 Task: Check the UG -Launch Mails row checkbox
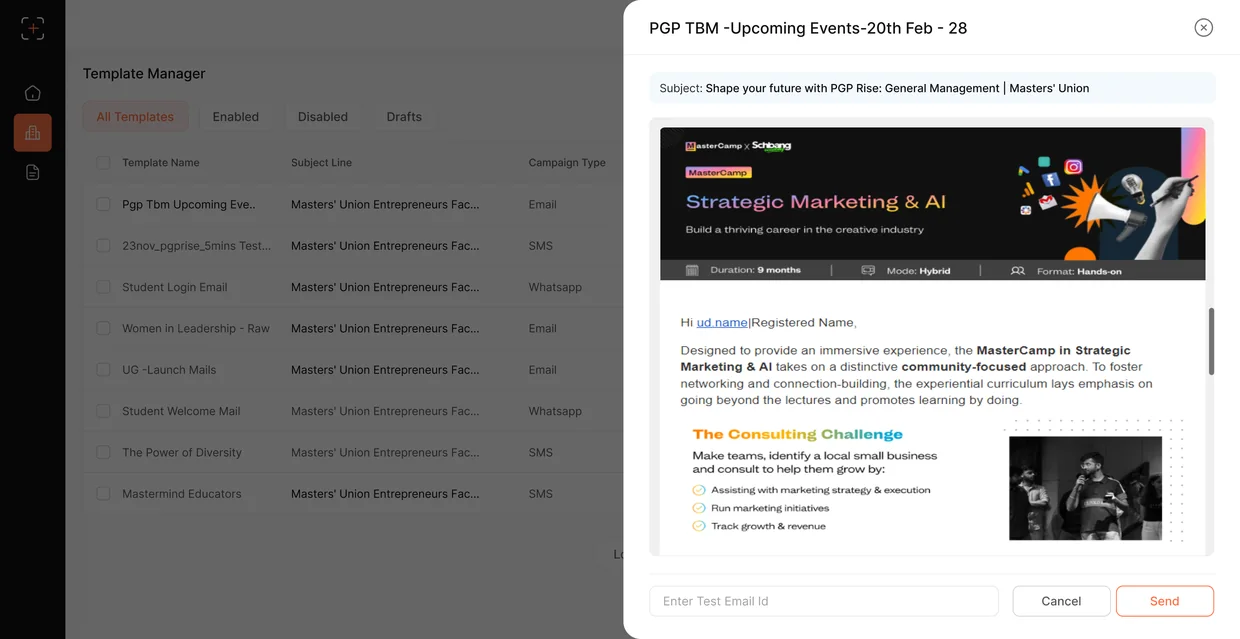(103, 369)
